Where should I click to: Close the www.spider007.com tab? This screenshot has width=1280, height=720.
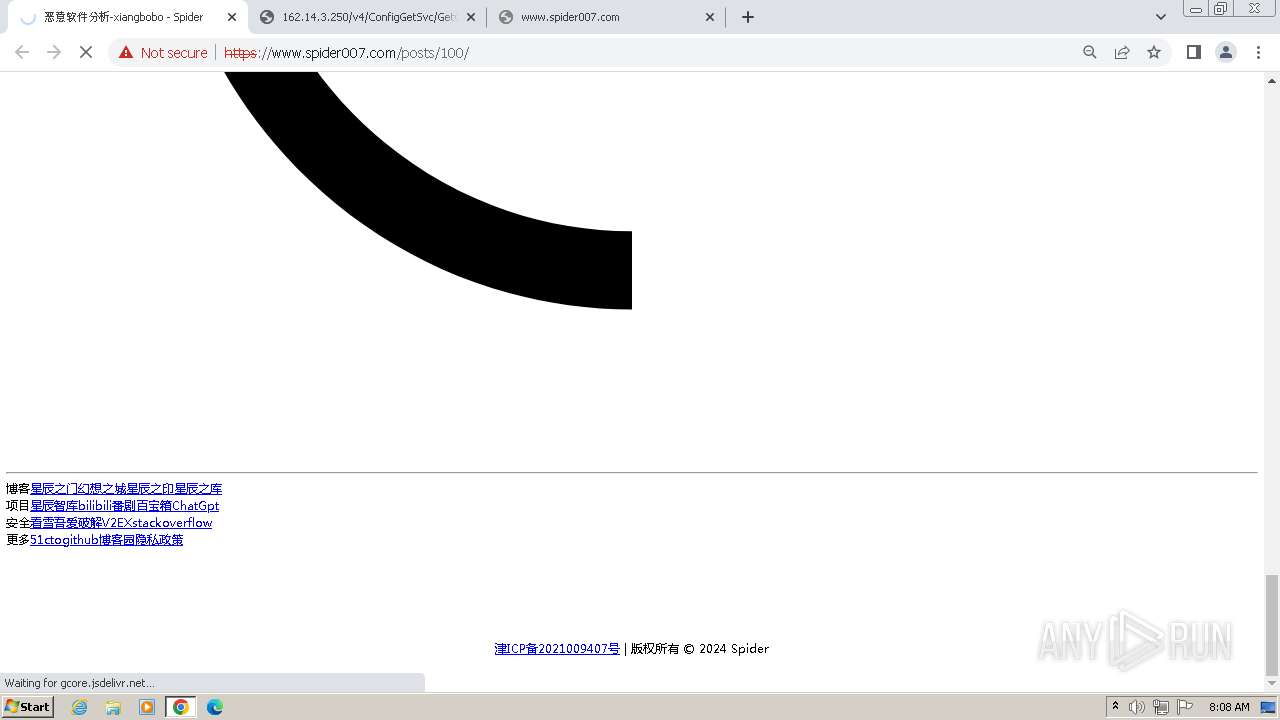(x=710, y=17)
